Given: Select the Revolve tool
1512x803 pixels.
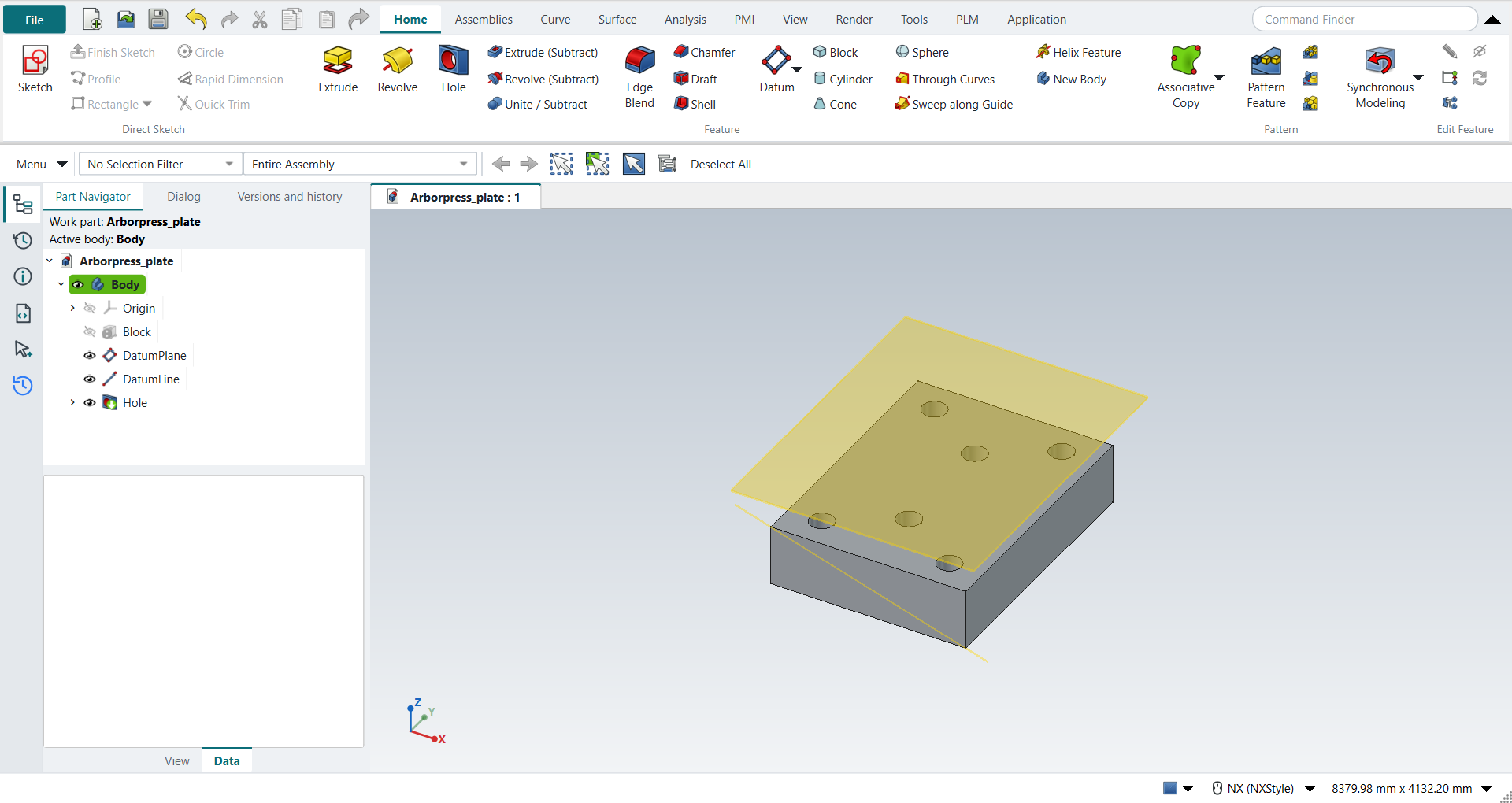Looking at the screenshot, I should 397,69.
